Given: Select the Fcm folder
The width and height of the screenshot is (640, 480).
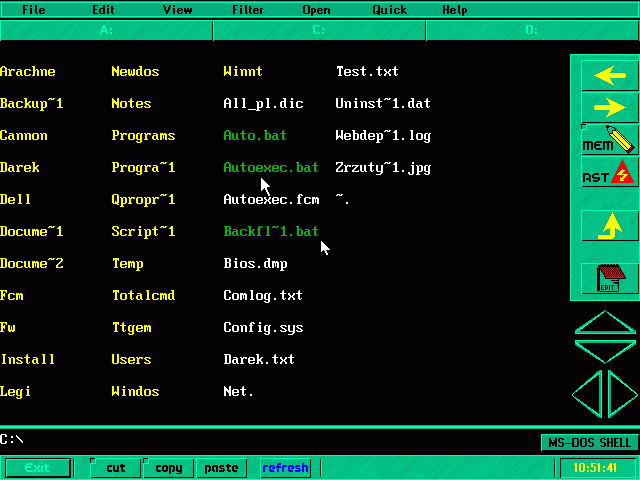Looking at the screenshot, I should pyautogui.click(x=12, y=296).
